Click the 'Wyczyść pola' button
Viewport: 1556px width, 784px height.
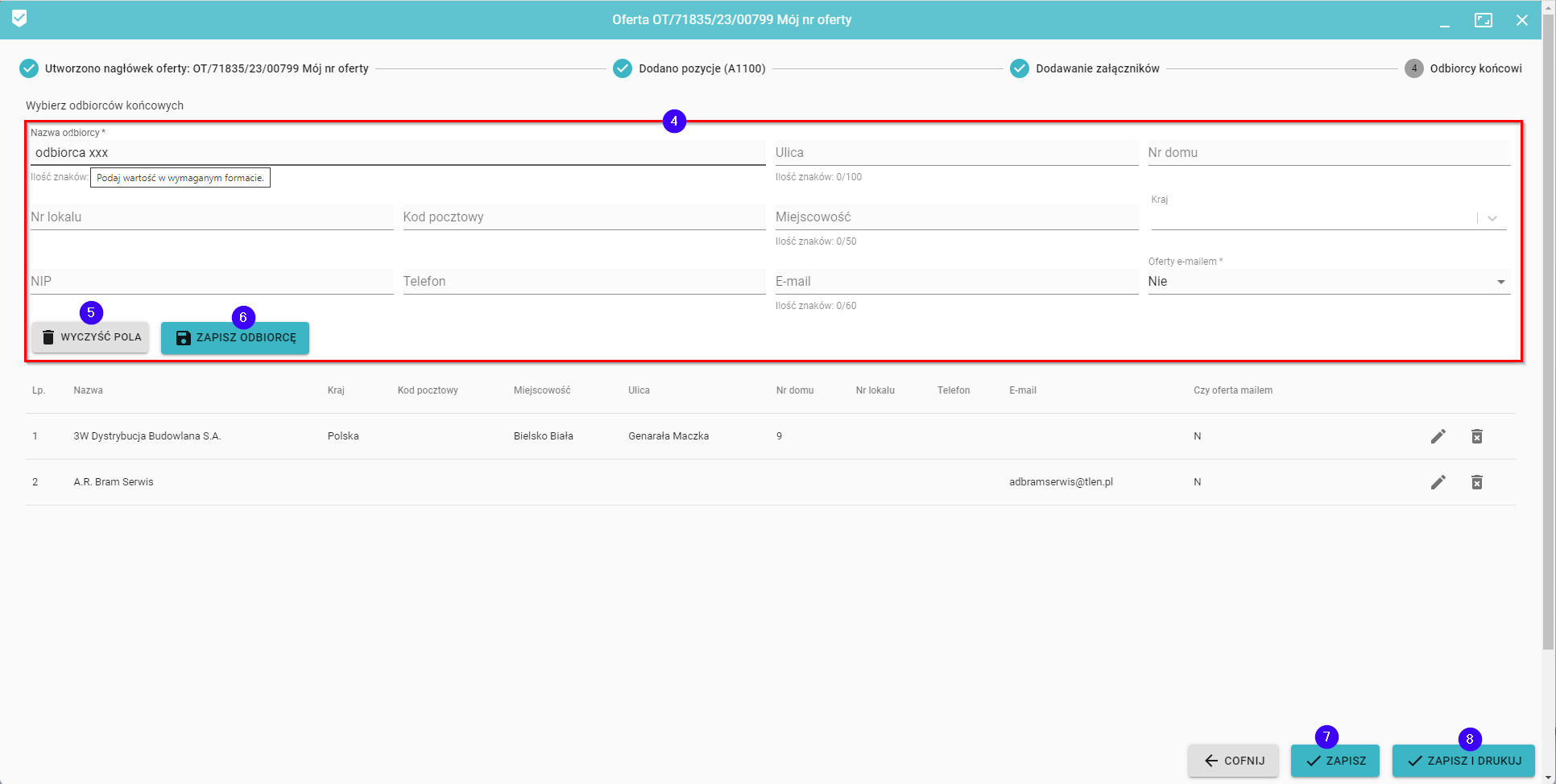pos(90,337)
